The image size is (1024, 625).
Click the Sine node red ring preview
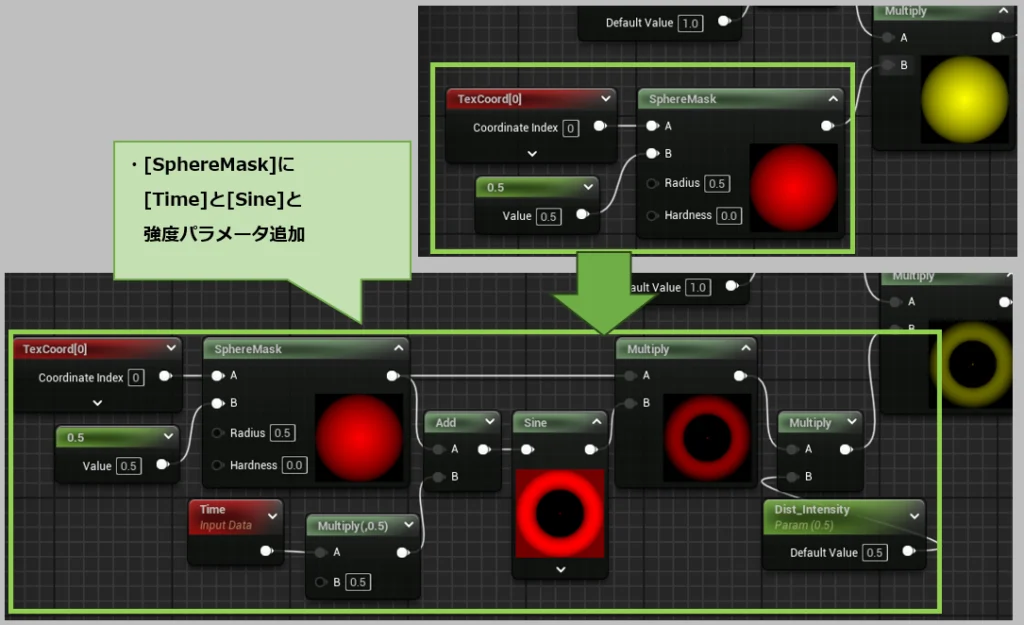coord(560,513)
